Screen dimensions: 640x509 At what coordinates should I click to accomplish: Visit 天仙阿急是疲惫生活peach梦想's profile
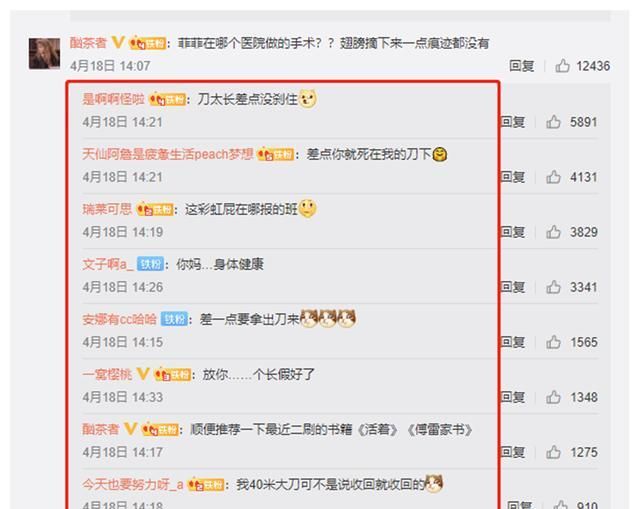pos(168,154)
